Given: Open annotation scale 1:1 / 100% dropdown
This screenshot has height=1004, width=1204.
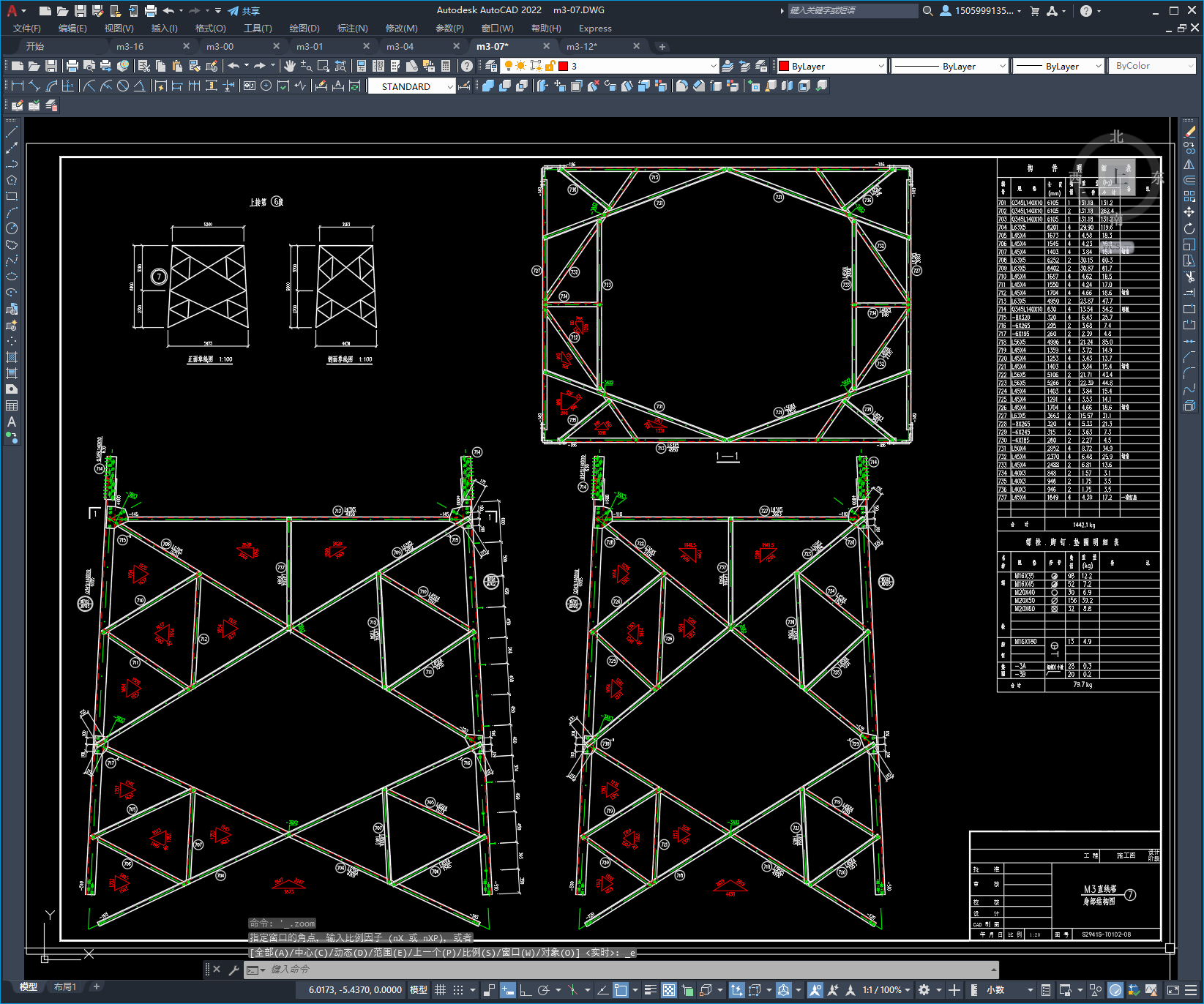Looking at the screenshot, I should [886, 990].
